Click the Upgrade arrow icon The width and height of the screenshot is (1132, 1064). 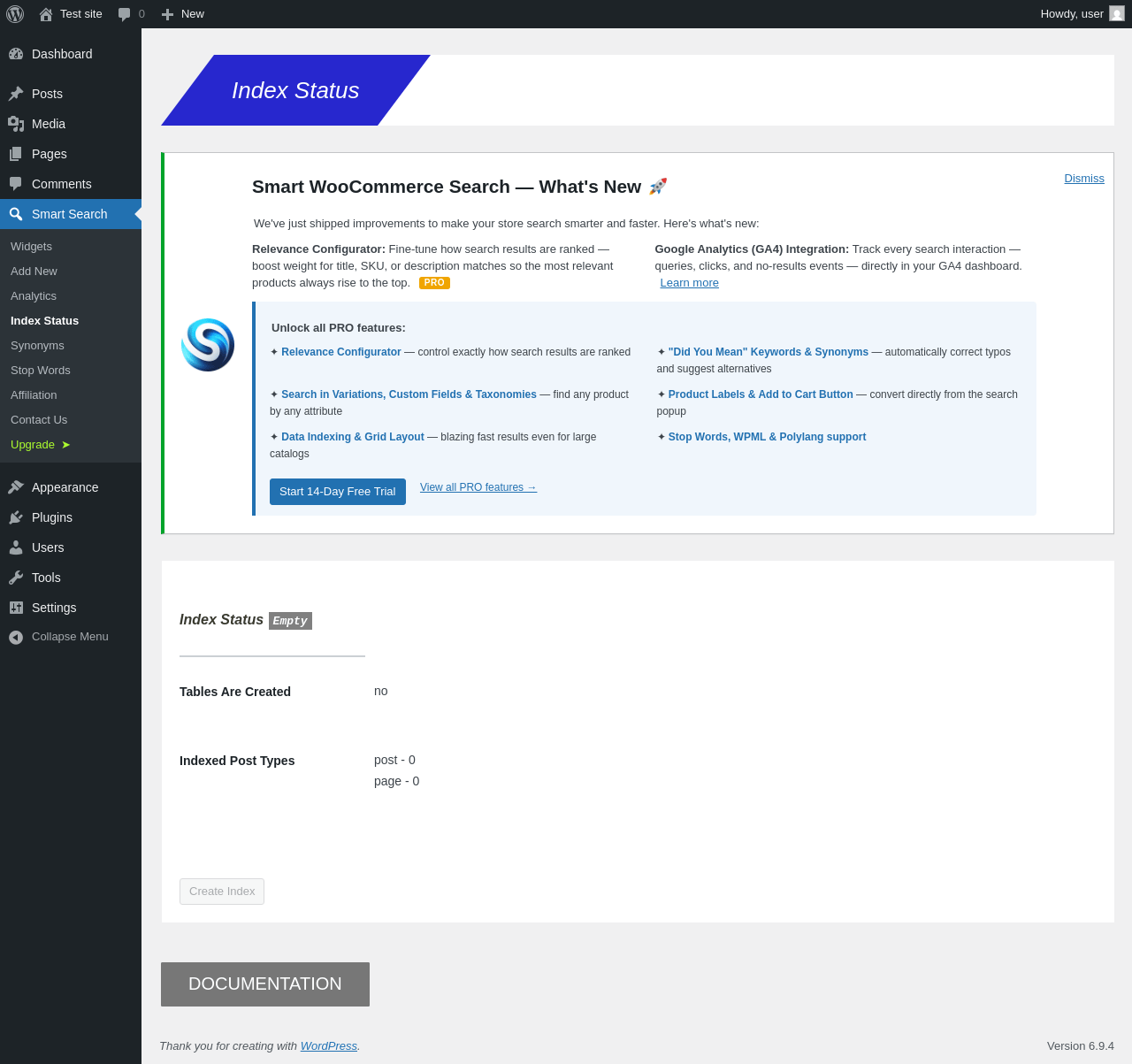click(x=65, y=445)
